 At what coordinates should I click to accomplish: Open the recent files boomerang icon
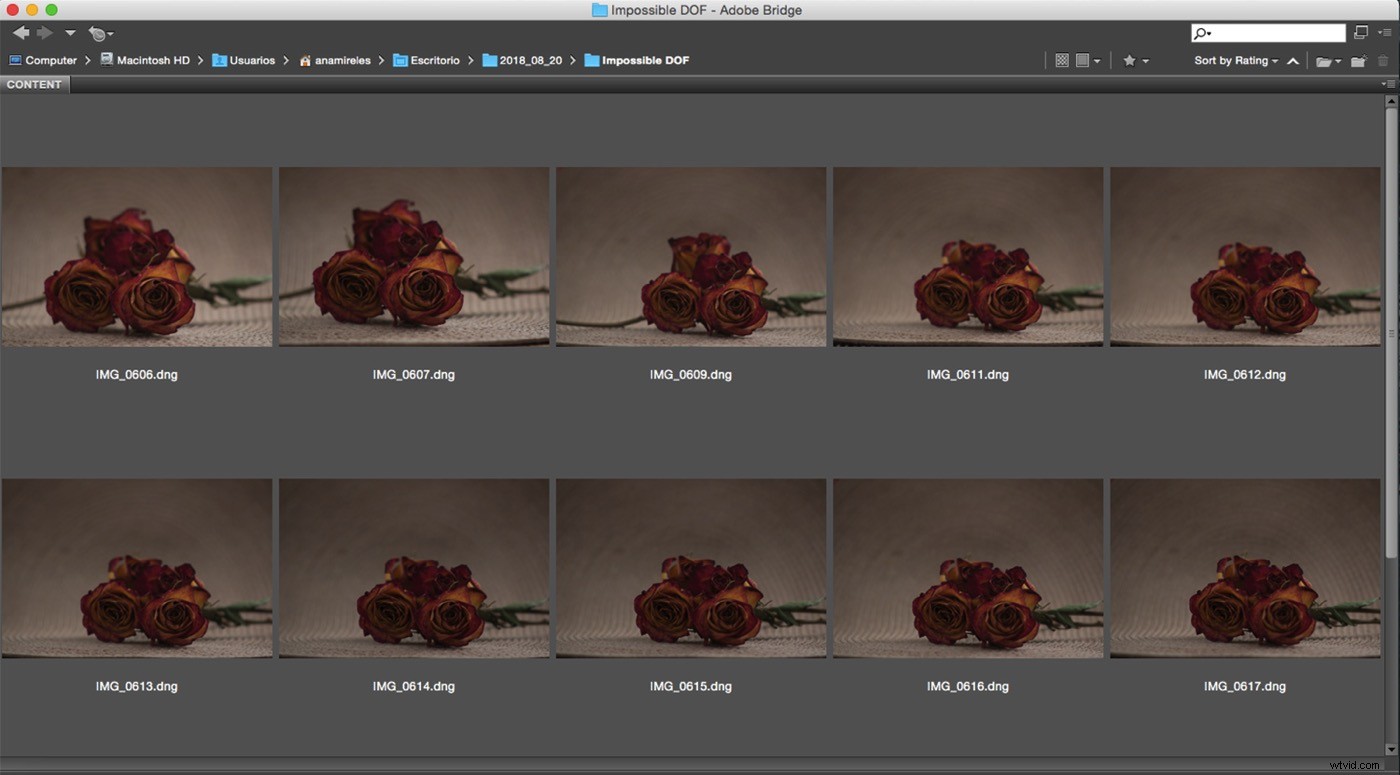(x=98, y=33)
